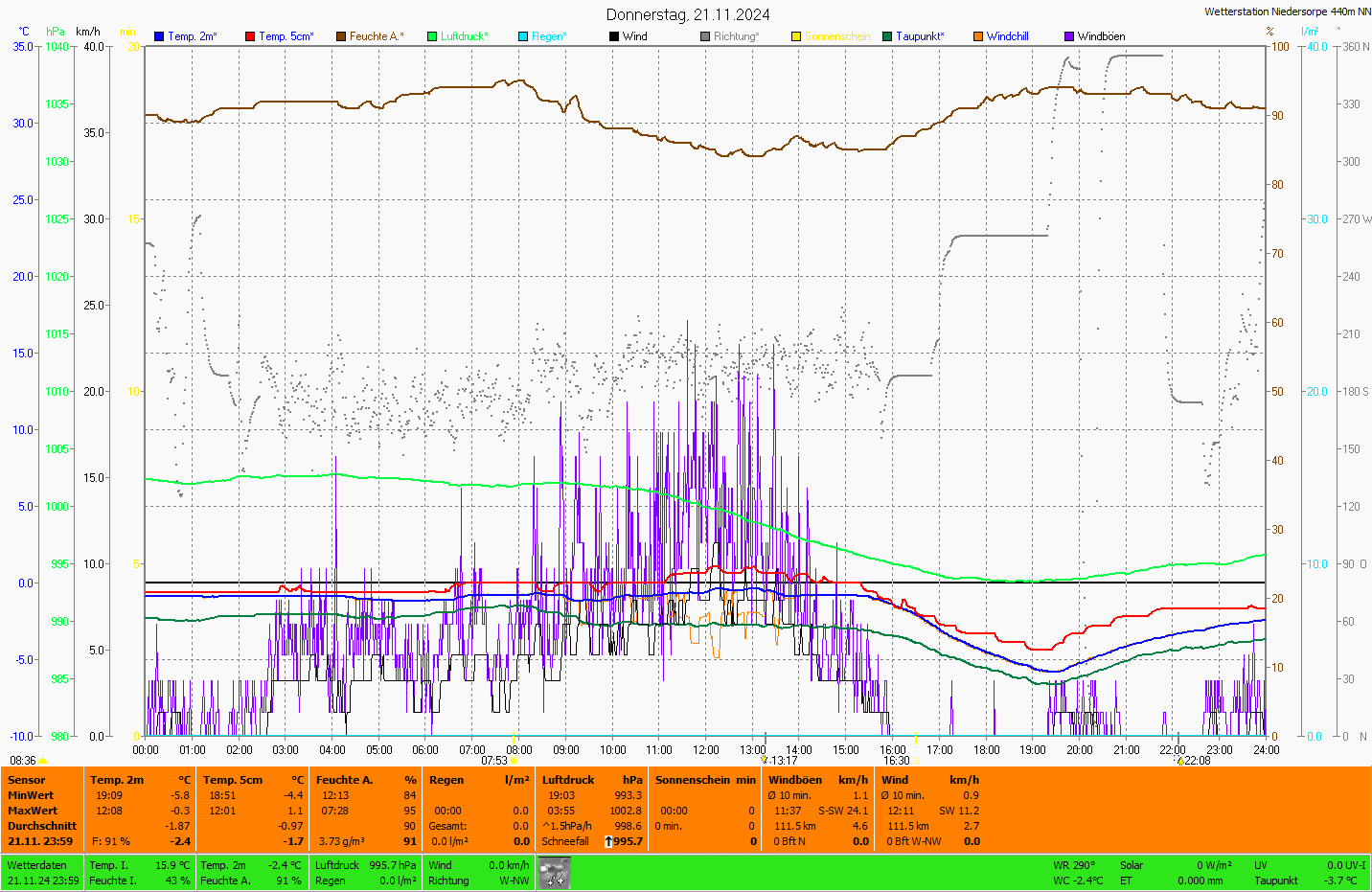The image size is (1372, 892).
Task: Click the Wetterdaten cell in green bar
Action: tap(36, 865)
